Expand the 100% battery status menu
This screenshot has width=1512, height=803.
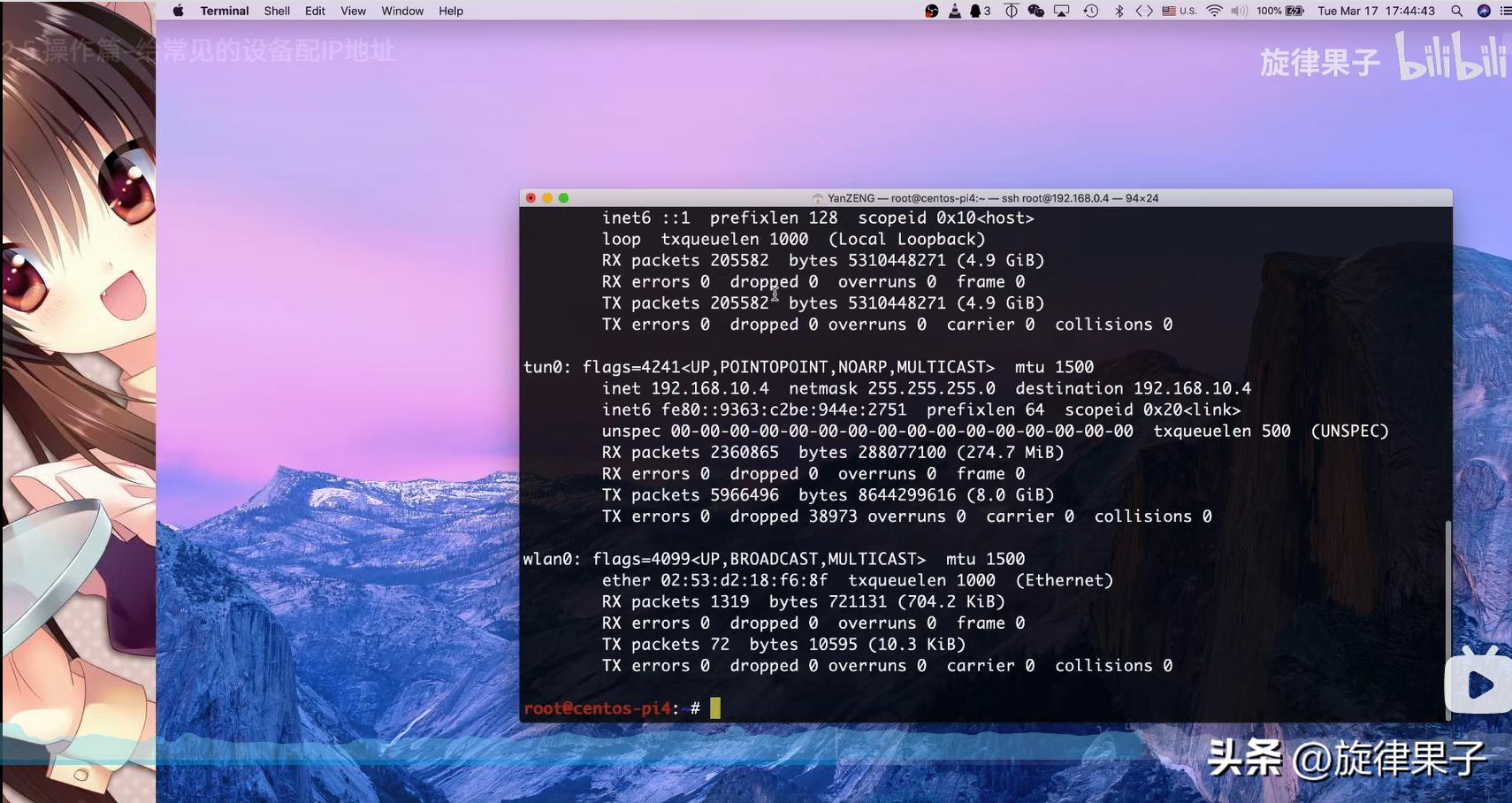click(1280, 11)
